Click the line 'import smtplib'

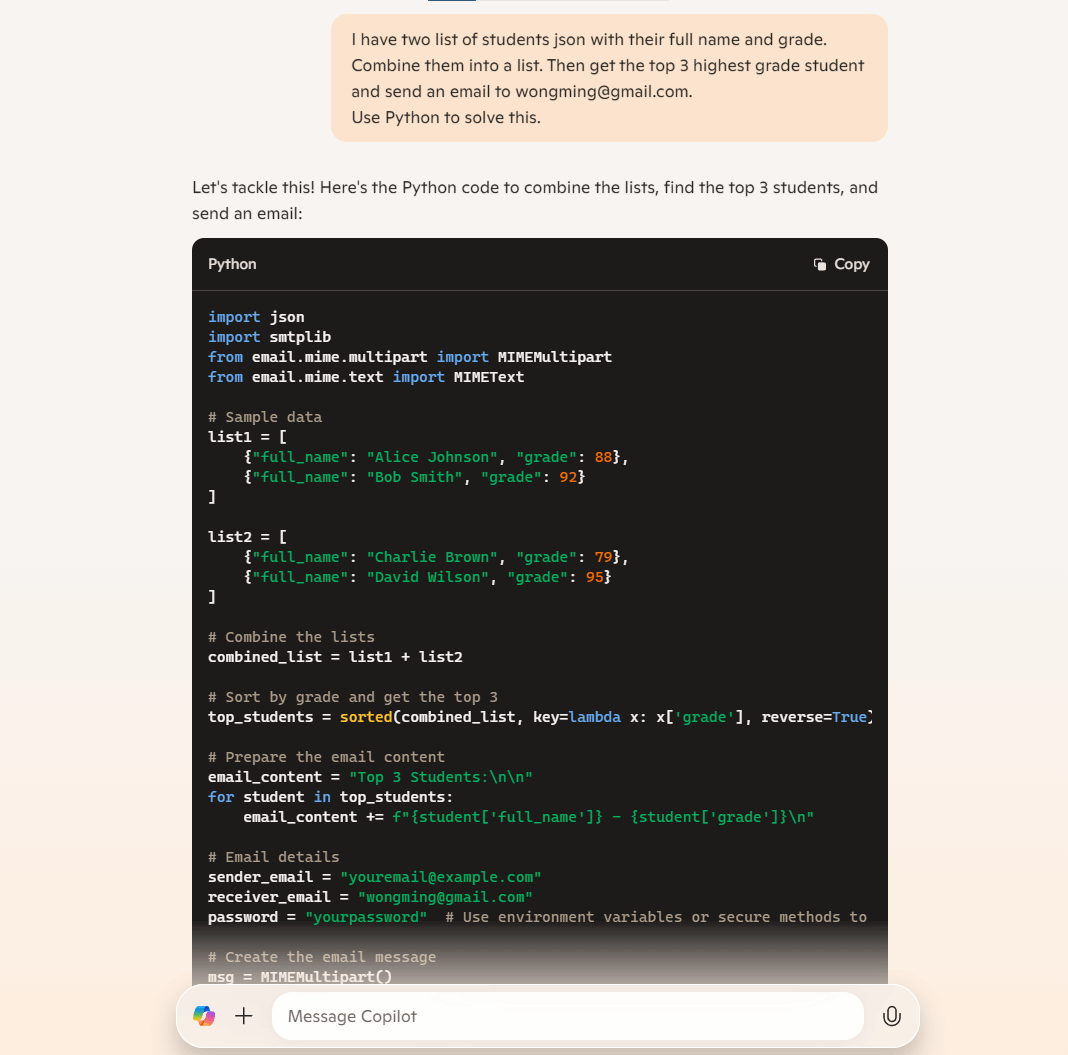[x=270, y=337]
